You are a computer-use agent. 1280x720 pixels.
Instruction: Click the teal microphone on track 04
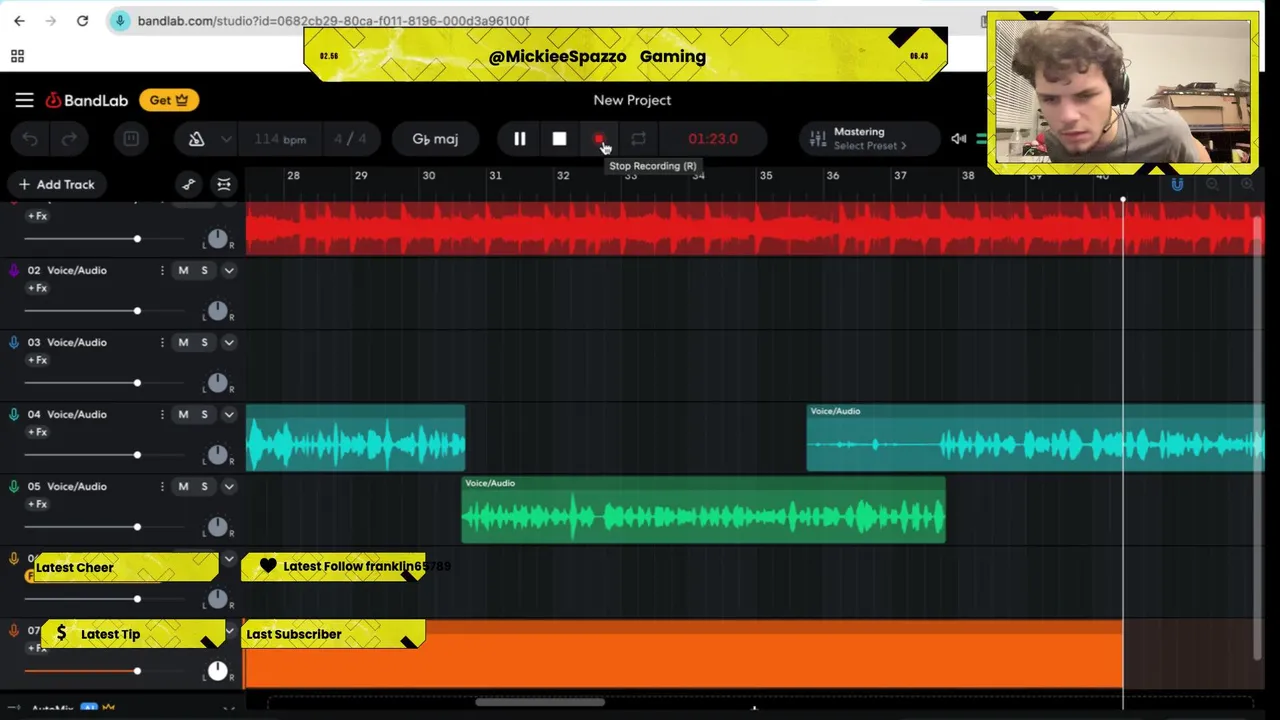[14, 414]
